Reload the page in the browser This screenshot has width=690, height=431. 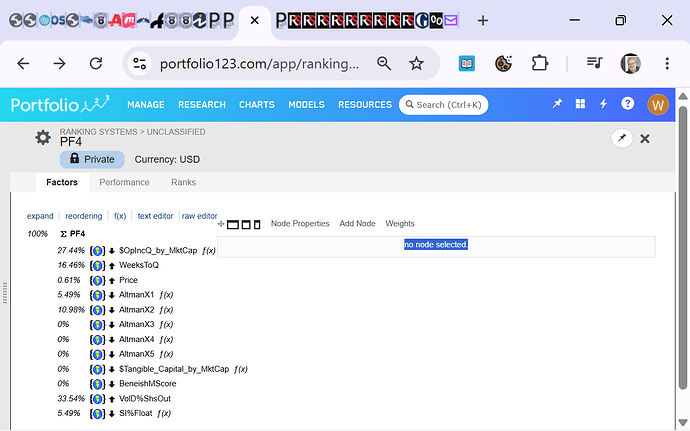click(x=96, y=64)
